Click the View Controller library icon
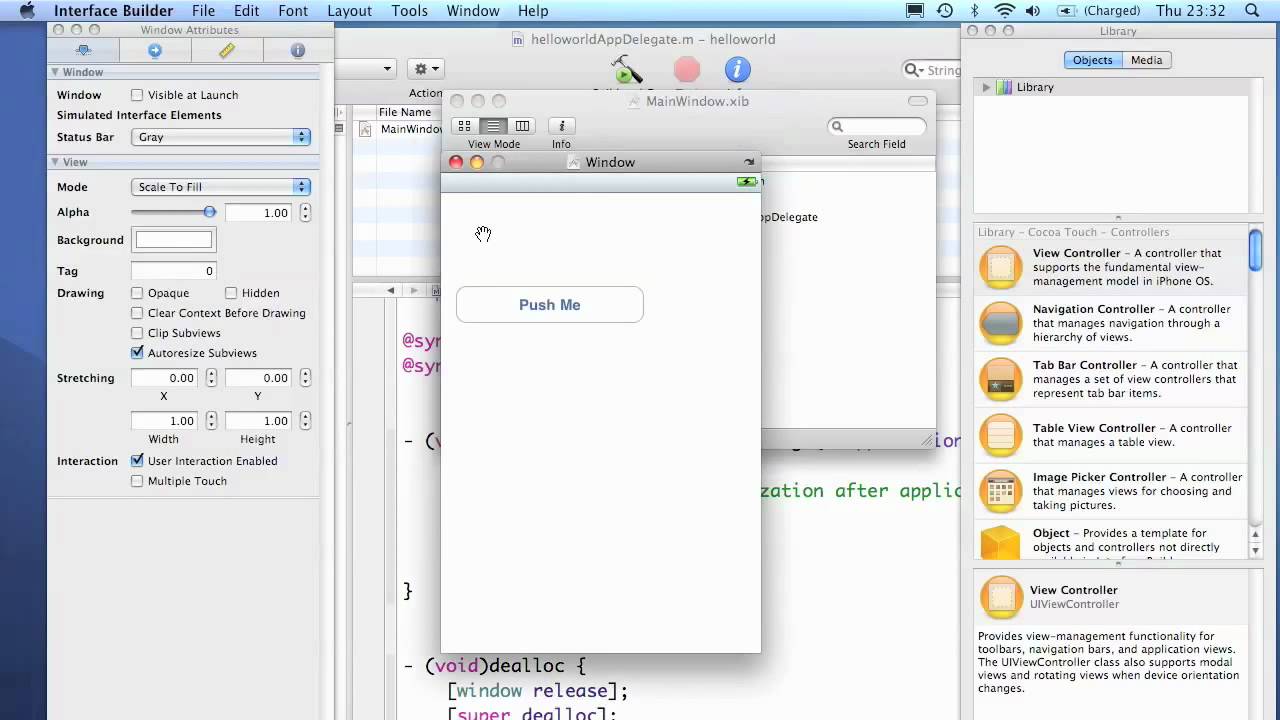The image size is (1280, 720). [1001, 267]
